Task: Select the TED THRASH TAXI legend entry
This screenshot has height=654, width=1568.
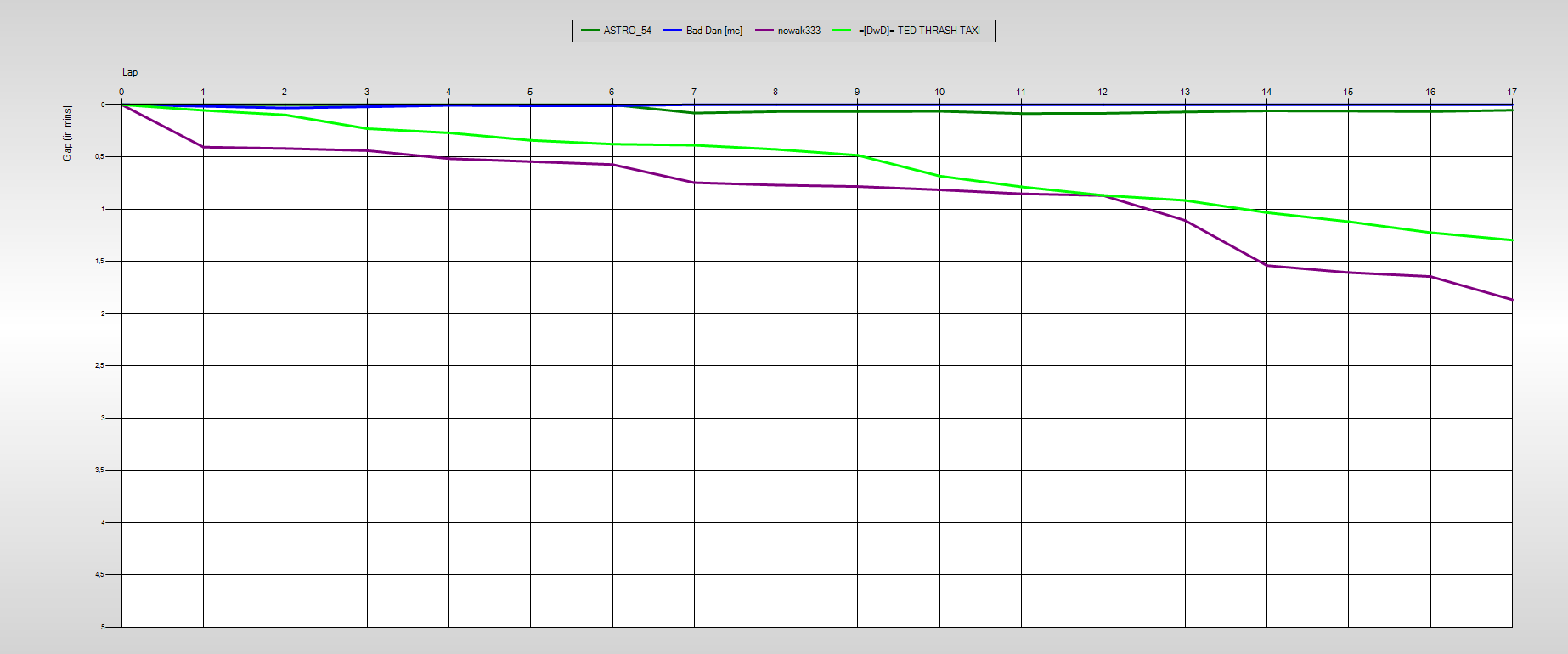Action: pos(917,31)
